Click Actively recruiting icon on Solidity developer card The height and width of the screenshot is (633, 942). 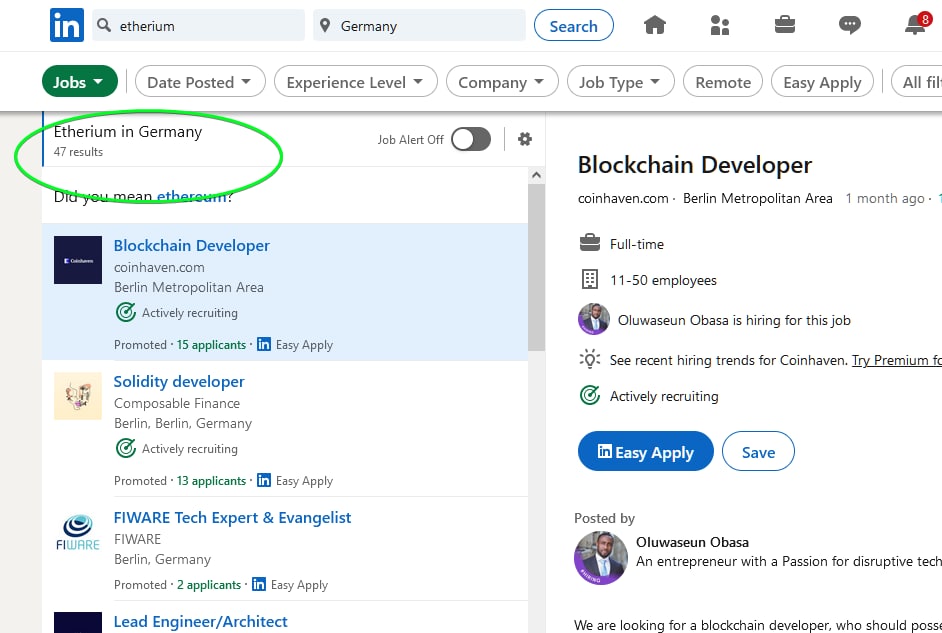click(x=126, y=448)
